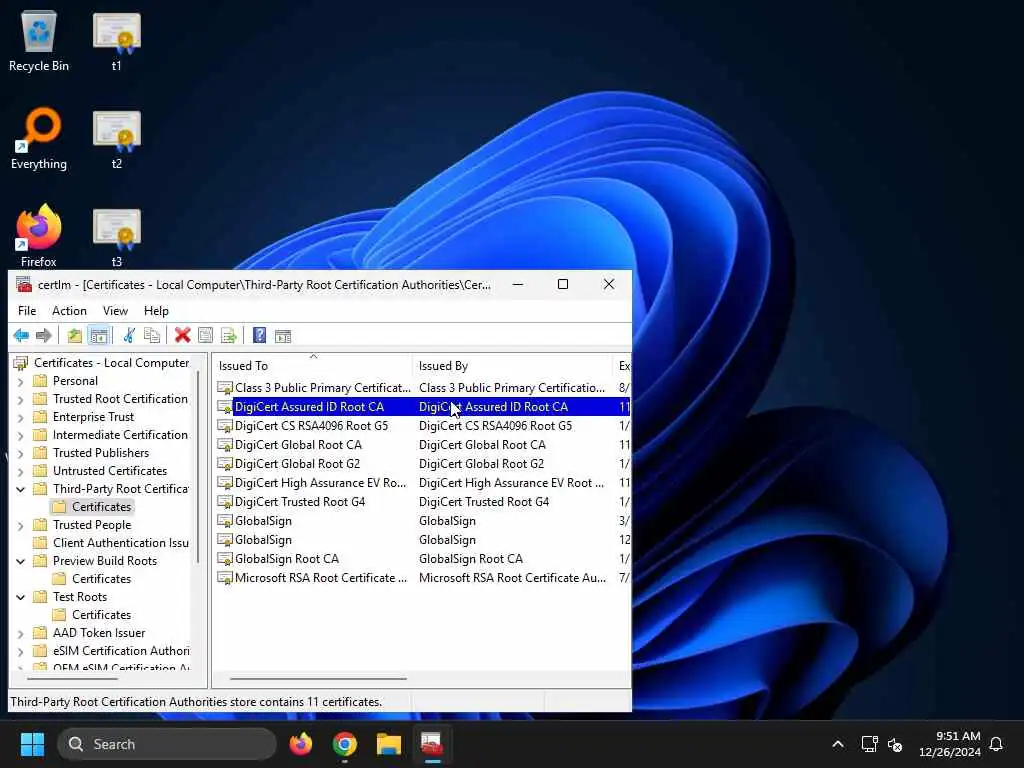
Task: Collapse the Test Roots node
Action: (20, 597)
